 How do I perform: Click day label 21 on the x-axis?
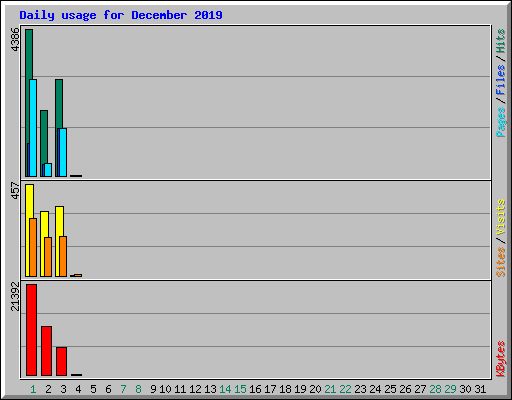coord(330,389)
